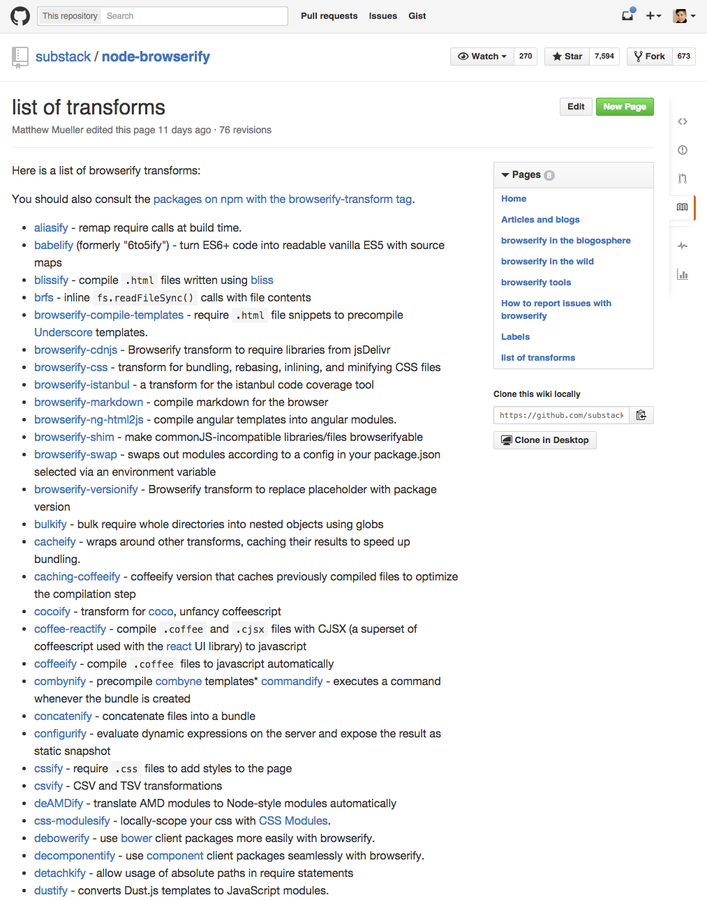
Task: Open the browserify-istanbul link
Action: [x=81, y=385]
